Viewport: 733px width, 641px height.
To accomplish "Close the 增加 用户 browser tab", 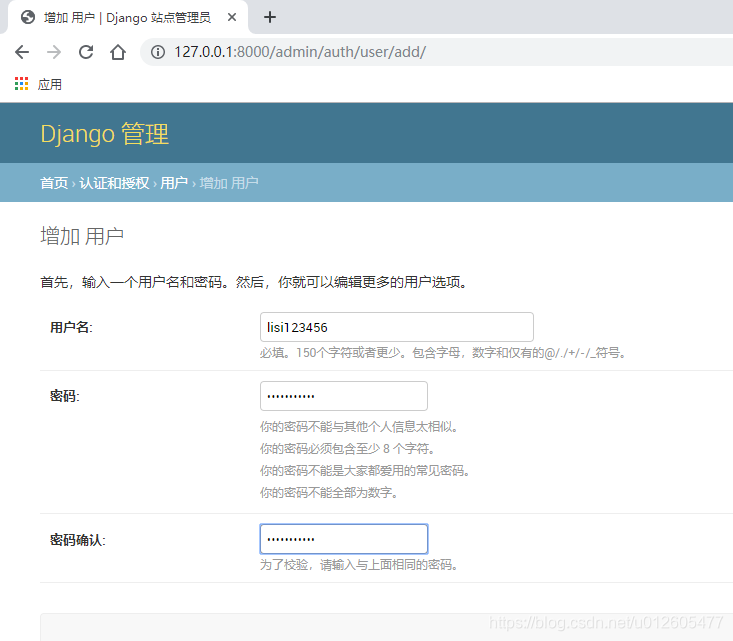I will 232,17.
